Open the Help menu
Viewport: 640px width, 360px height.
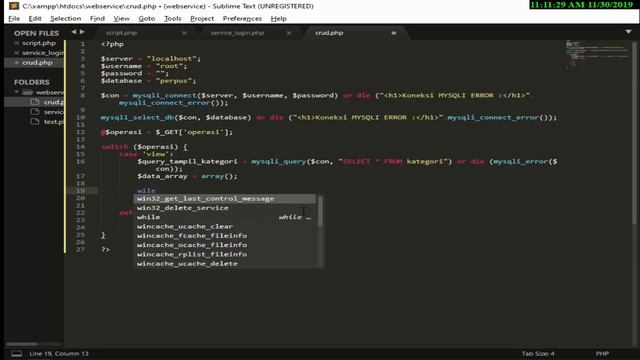(278, 18)
